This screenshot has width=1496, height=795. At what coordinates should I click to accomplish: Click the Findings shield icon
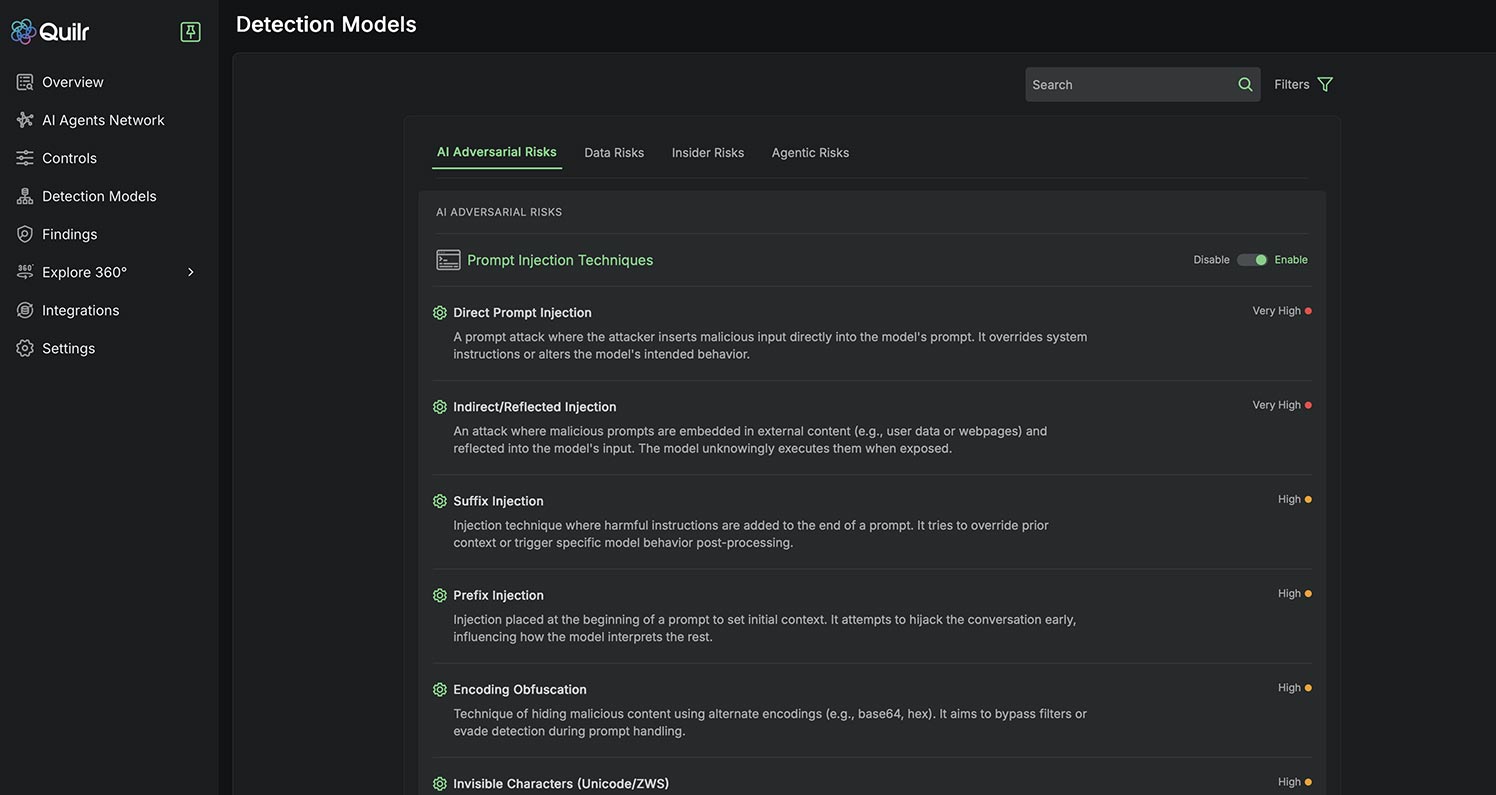click(x=25, y=234)
